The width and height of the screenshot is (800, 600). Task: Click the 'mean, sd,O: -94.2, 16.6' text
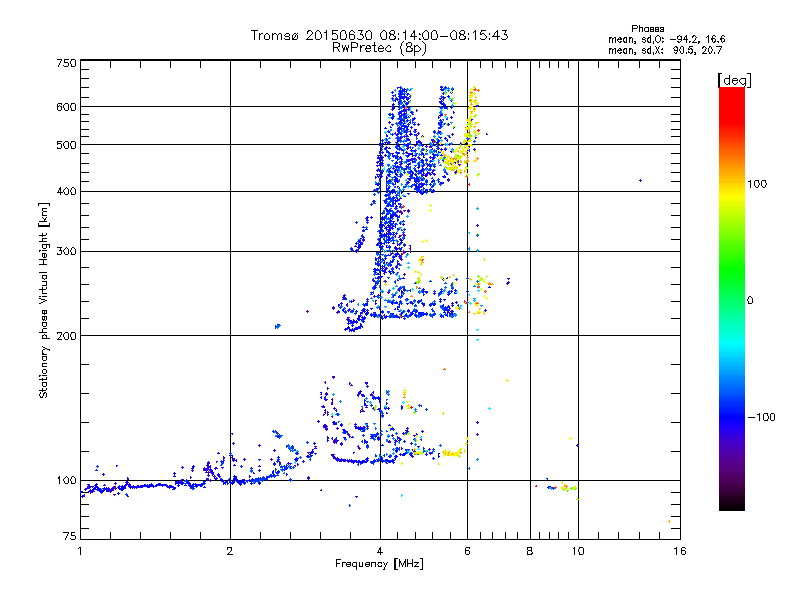click(666, 39)
